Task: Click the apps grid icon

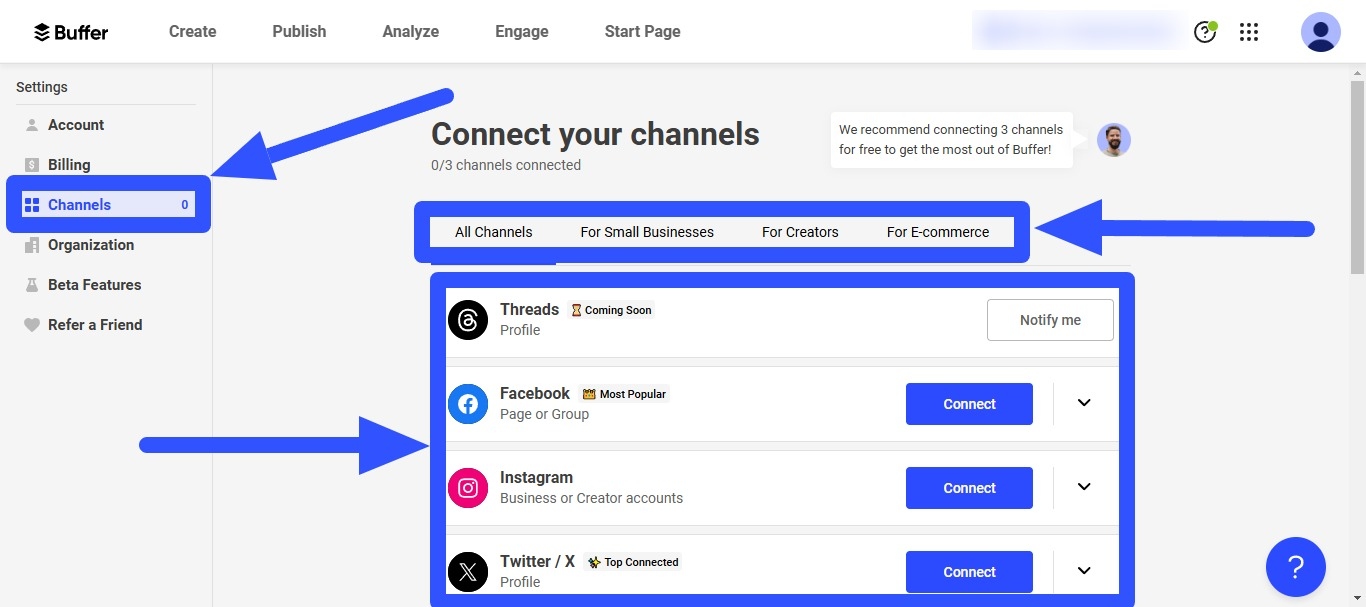Action: 1248,31
